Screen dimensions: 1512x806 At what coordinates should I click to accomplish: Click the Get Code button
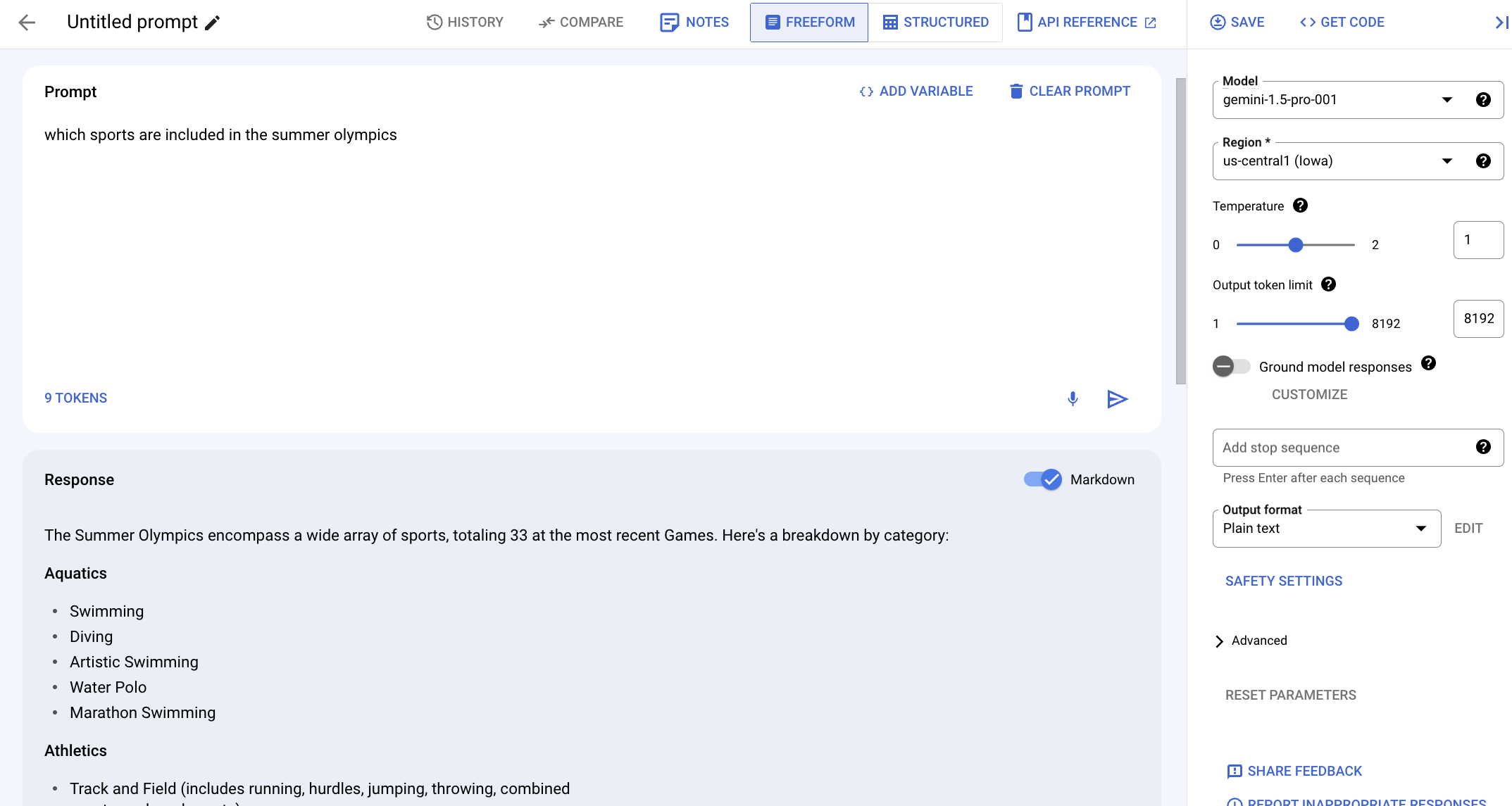pos(1342,23)
